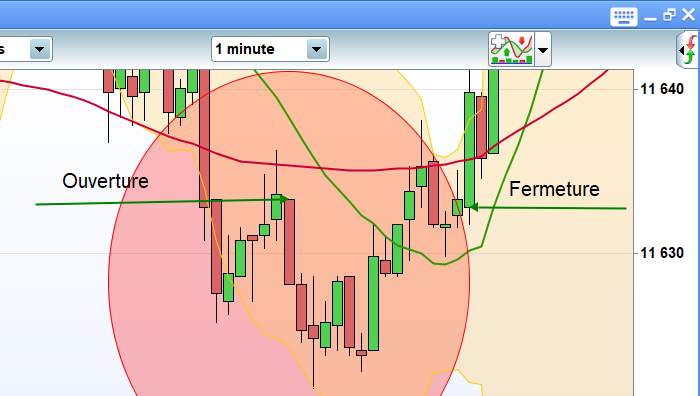700x396 pixels.
Task: Expand the partially visible left dropdown arrow
Action: click(39, 49)
